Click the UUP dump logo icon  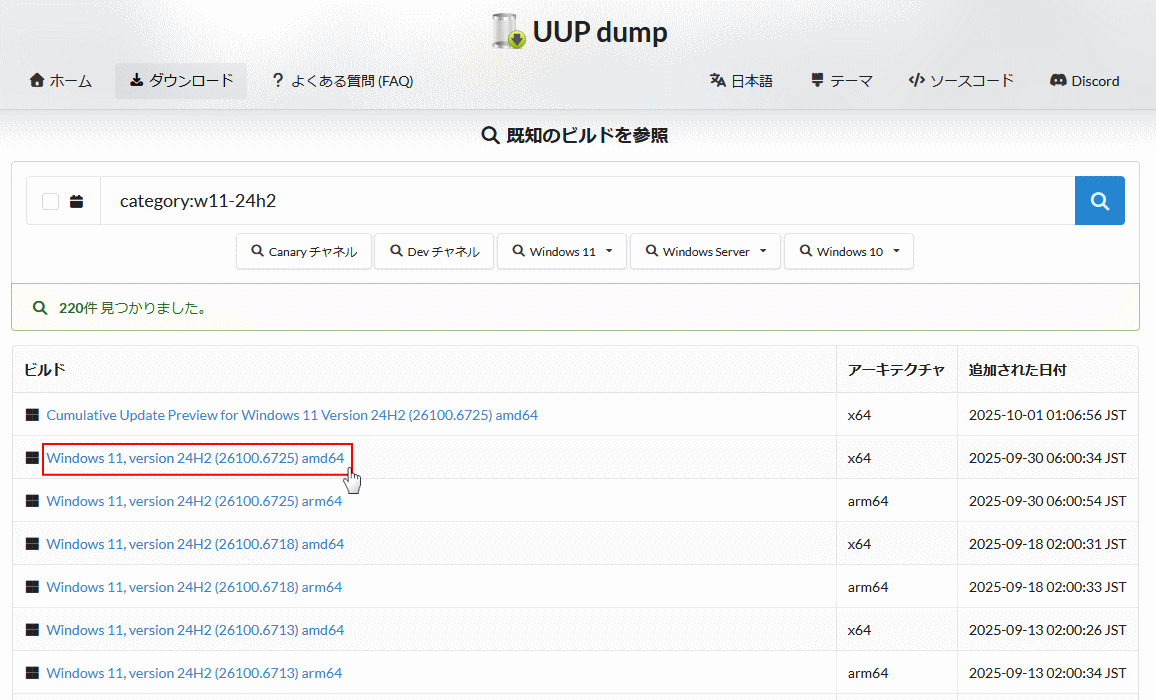pyautogui.click(x=509, y=32)
